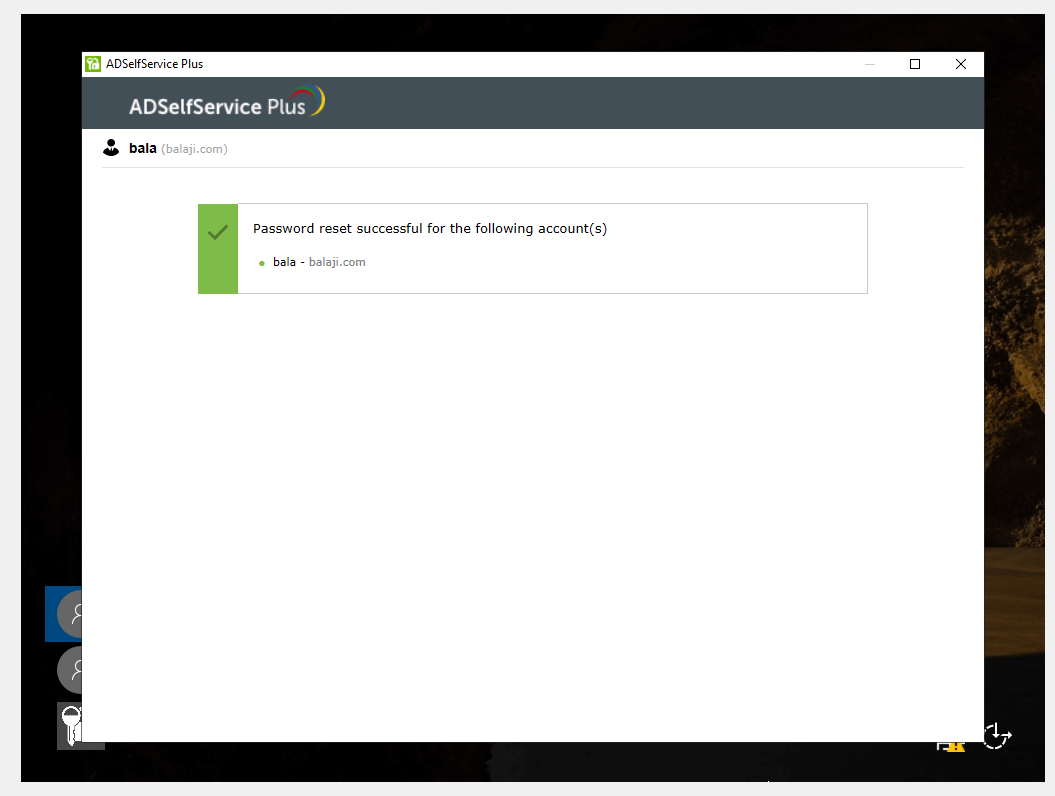Select the second user account avatar on lock screen
The width and height of the screenshot is (1055, 796).
[69, 670]
